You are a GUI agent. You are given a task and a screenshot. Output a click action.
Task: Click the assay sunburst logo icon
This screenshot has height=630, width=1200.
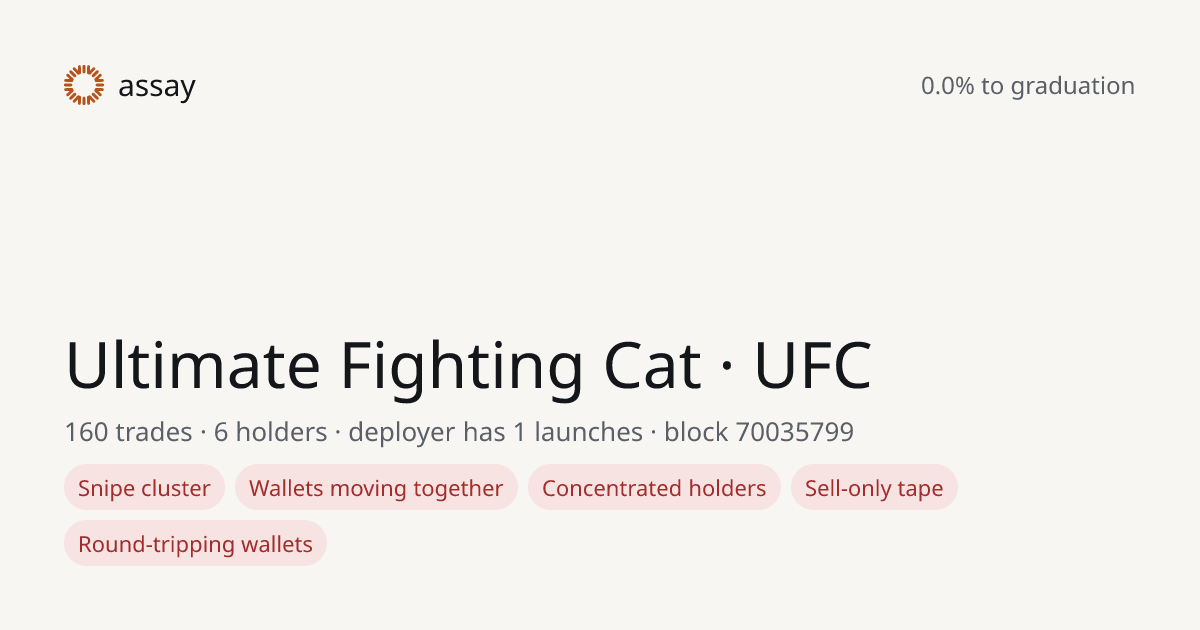pos(84,85)
